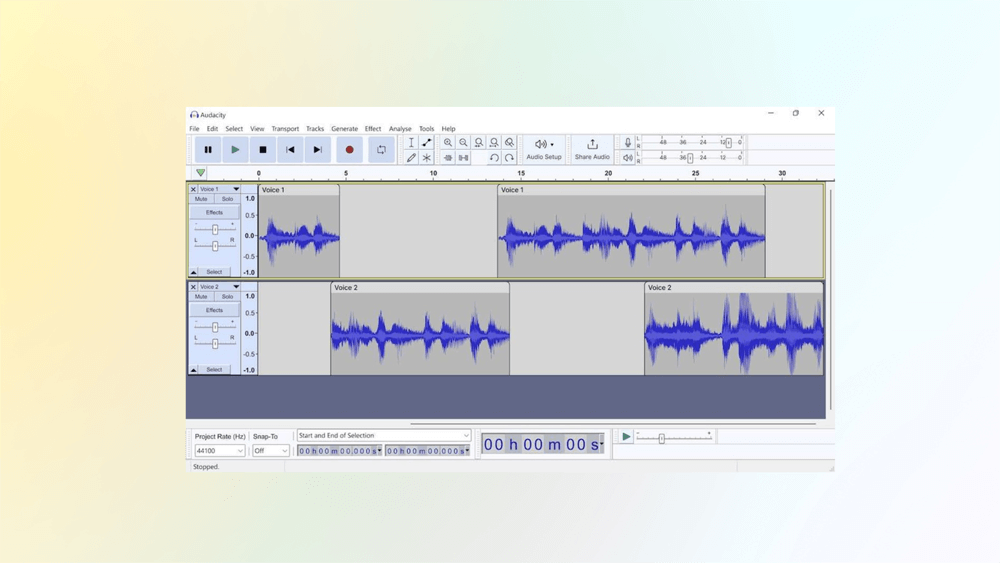Screen dimensions: 1000x563
Task: Open the Help menu
Action: point(448,129)
